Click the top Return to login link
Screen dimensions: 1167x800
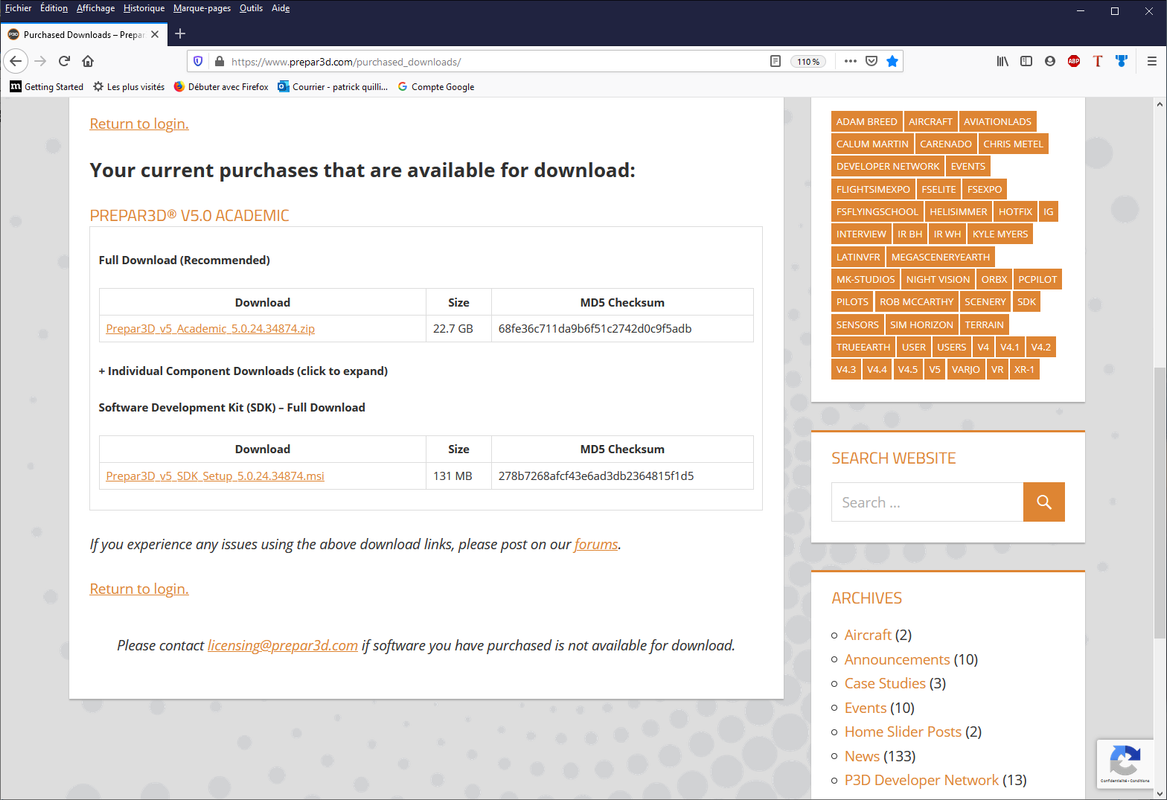tap(139, 124)
